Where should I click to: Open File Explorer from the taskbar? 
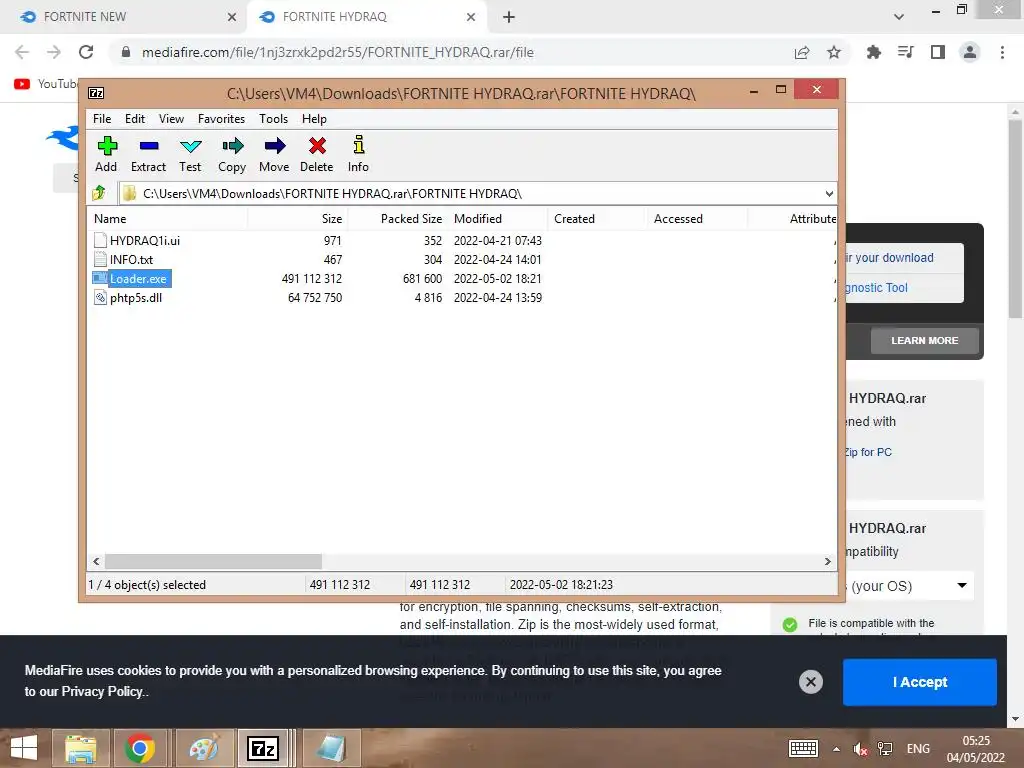pos(80,748)
